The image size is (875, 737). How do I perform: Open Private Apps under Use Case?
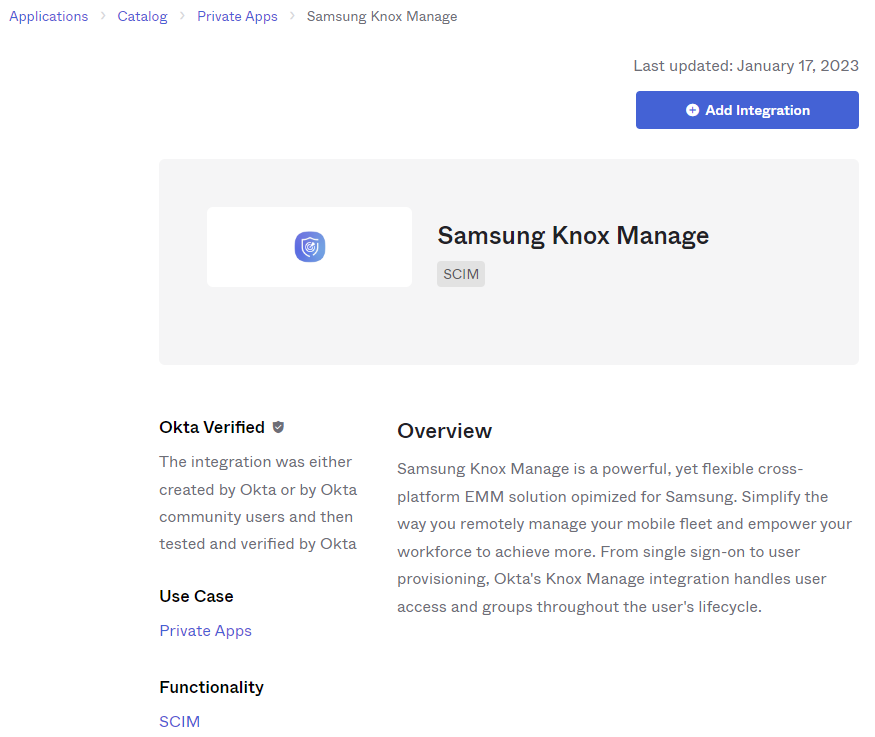205,630
